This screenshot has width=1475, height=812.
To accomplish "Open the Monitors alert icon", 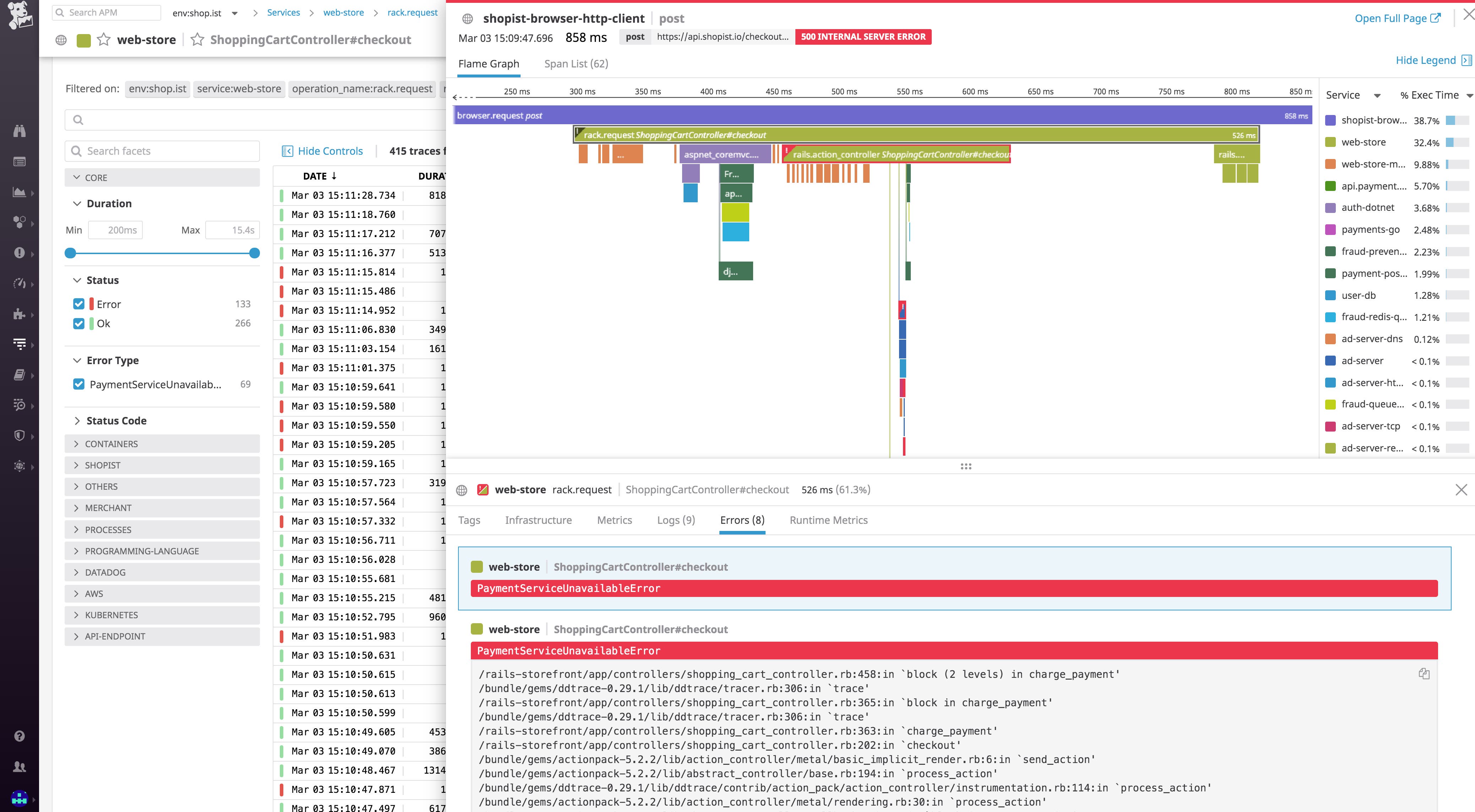I will [20, 252].
